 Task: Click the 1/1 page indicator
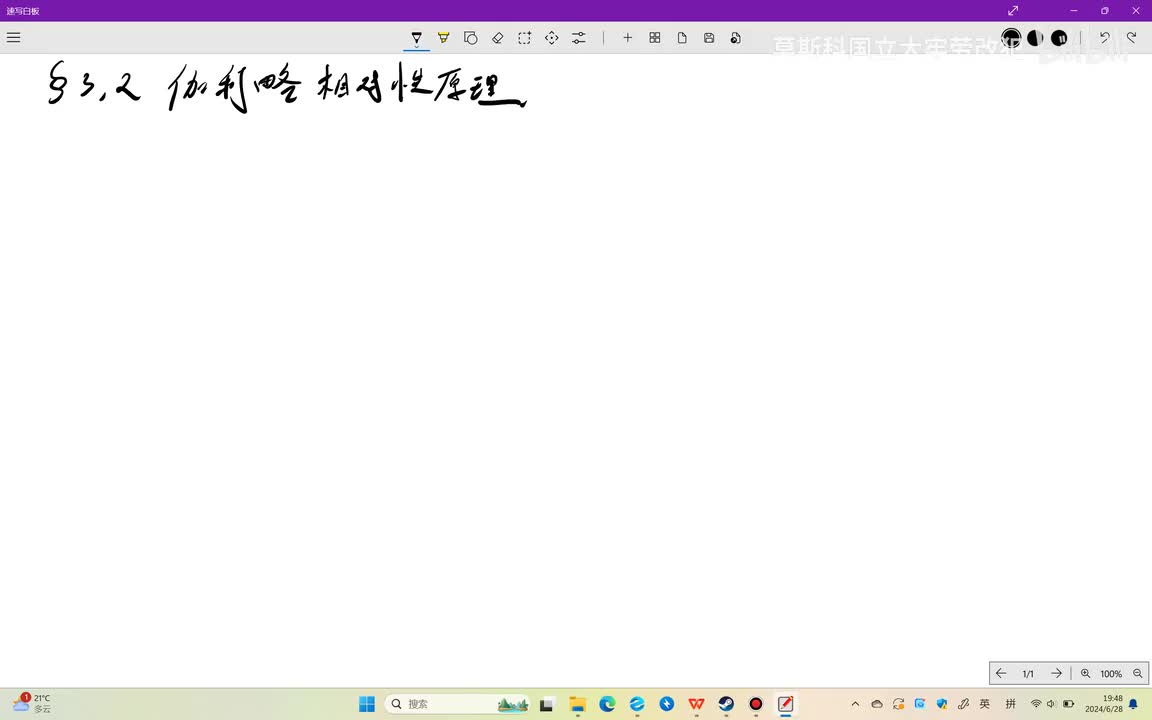(x=1028, y=674)
